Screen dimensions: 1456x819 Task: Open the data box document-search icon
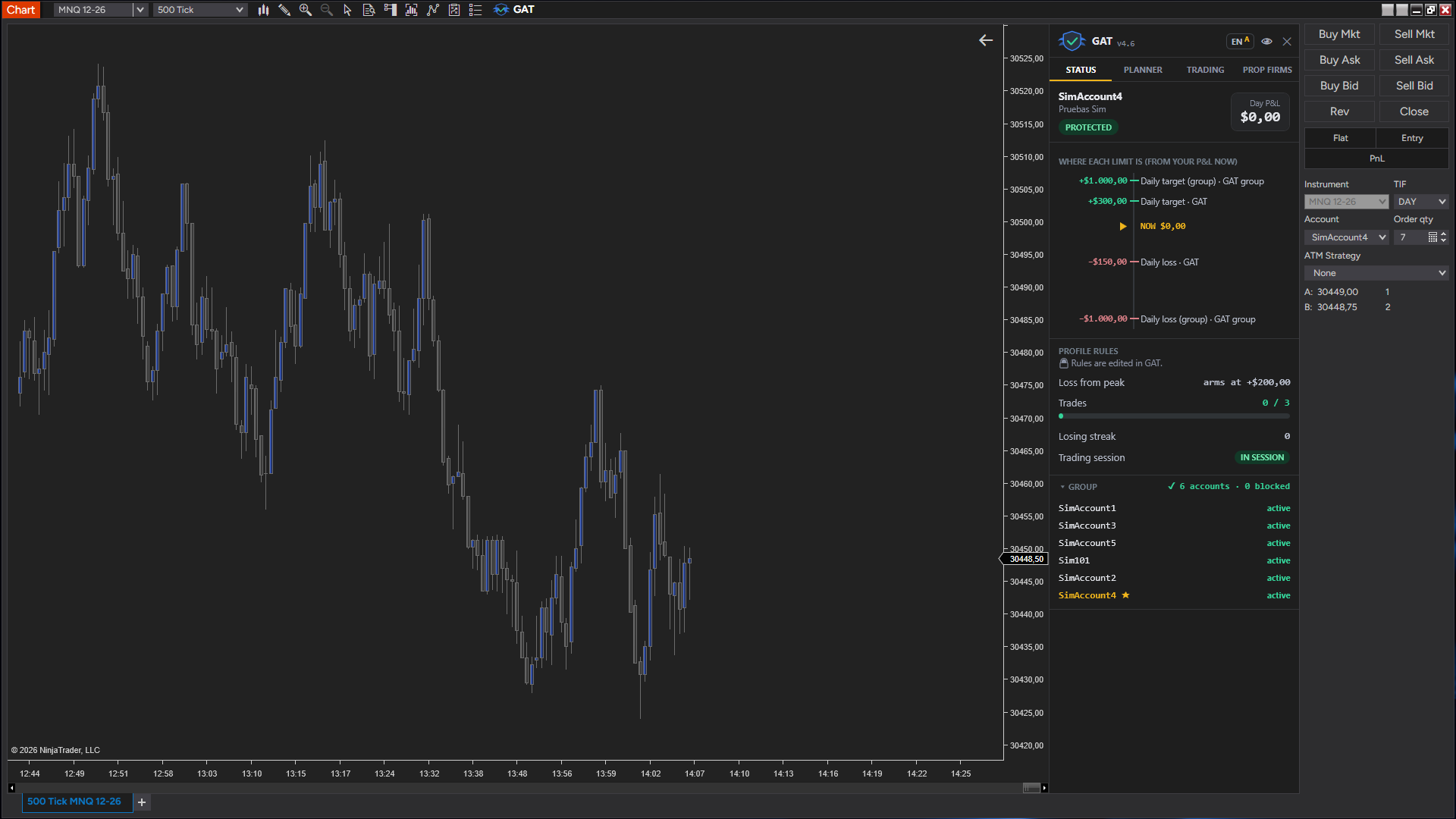[369, 10]
